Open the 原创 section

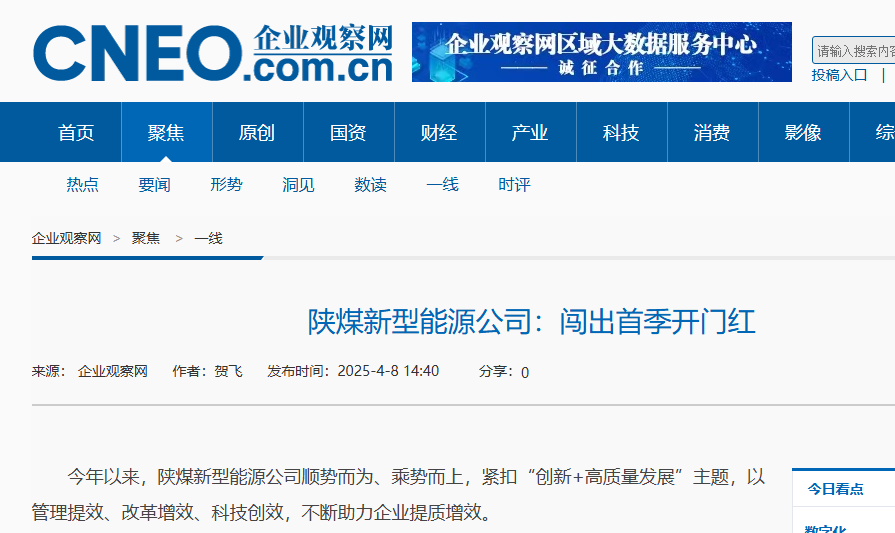click(257, 133)
